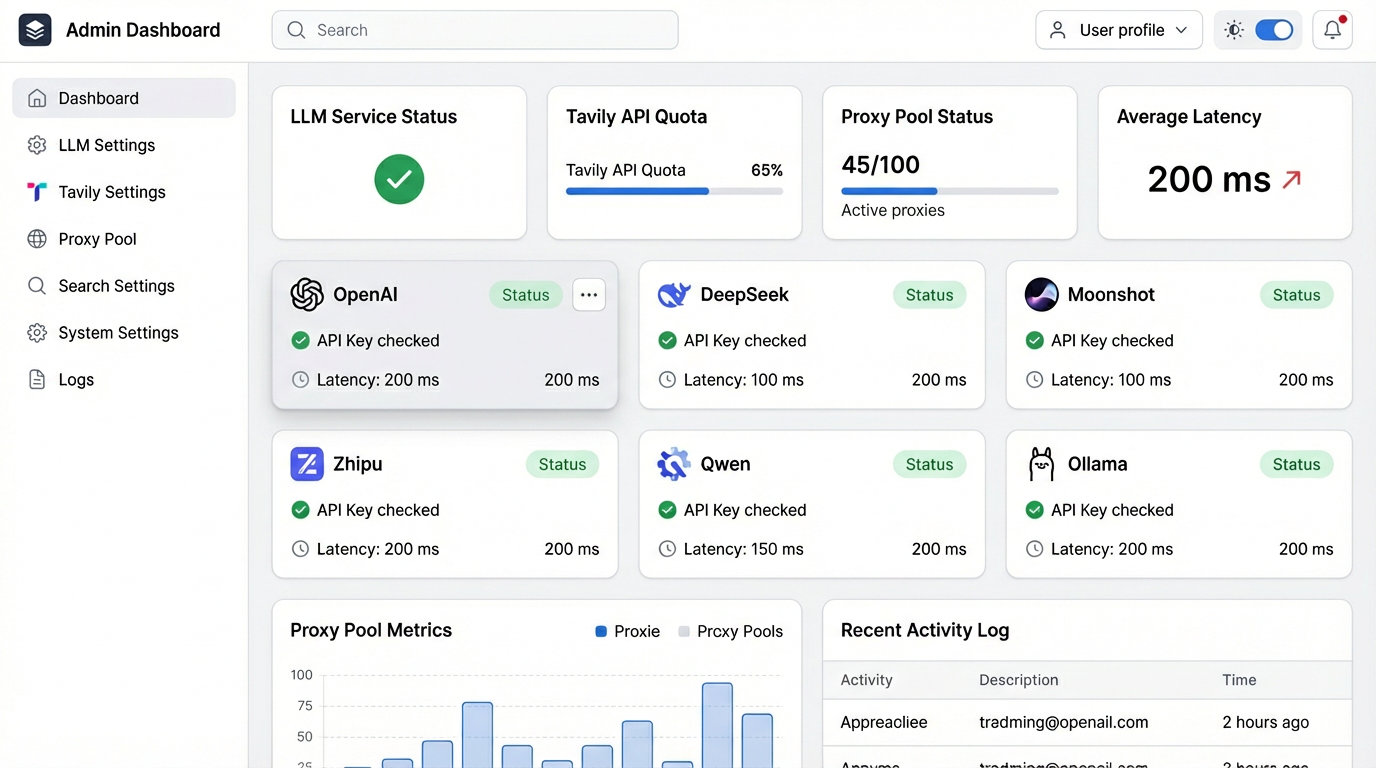The image size is (1376, 768).
Task: Click the Admin Dashboard logo icon
Action: 35,30
